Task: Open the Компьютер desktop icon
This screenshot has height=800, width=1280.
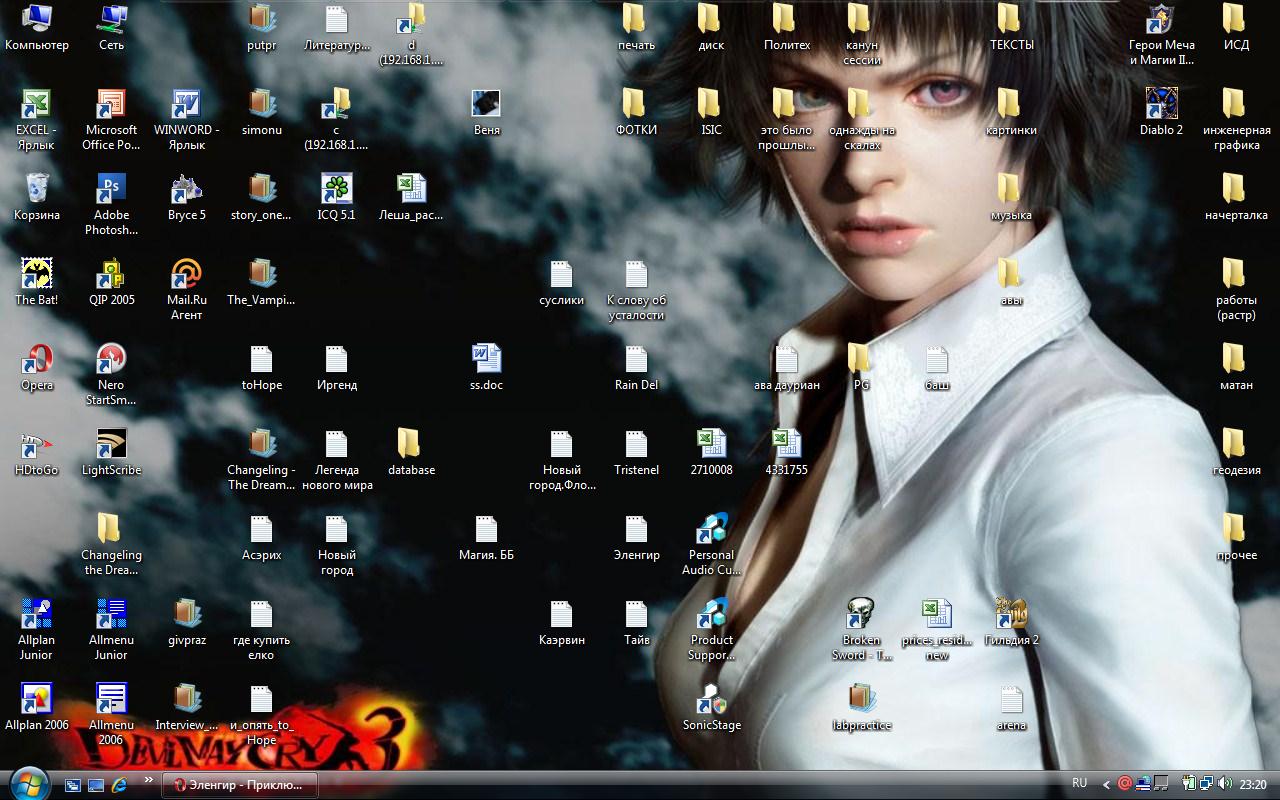Action: (x=37, y=28)
